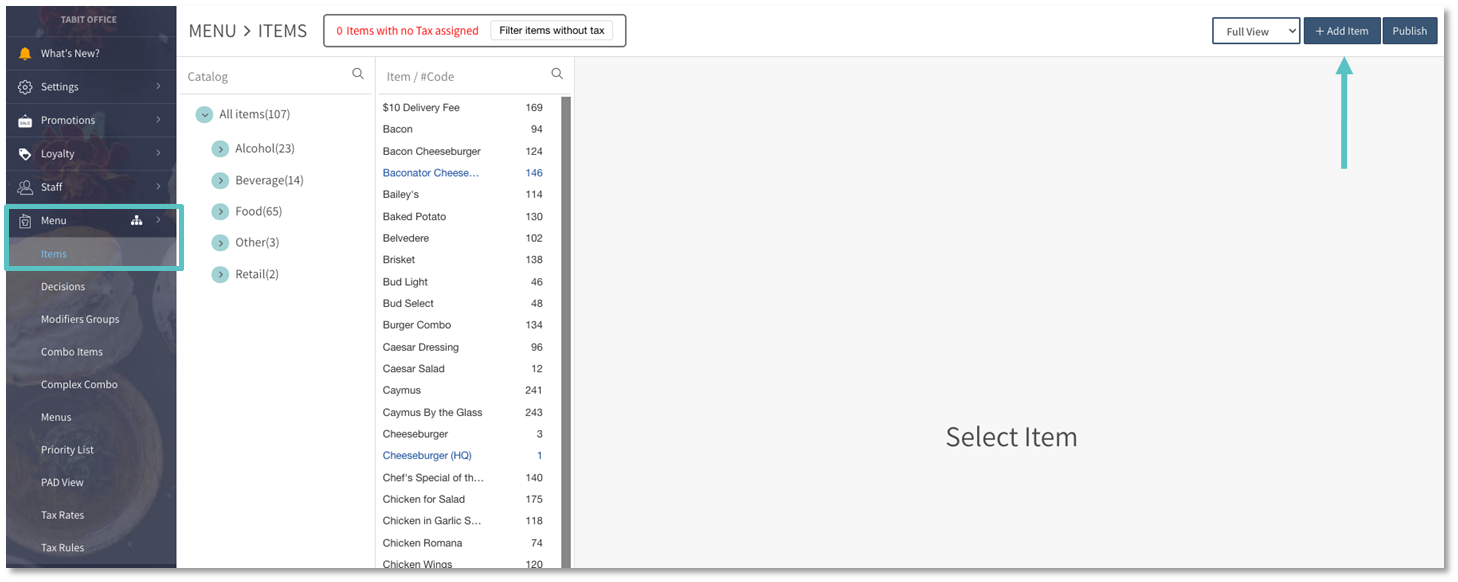Click the Promotions sale tag icon
Viewport: 1458px width, 582px height.
point(25,121)
